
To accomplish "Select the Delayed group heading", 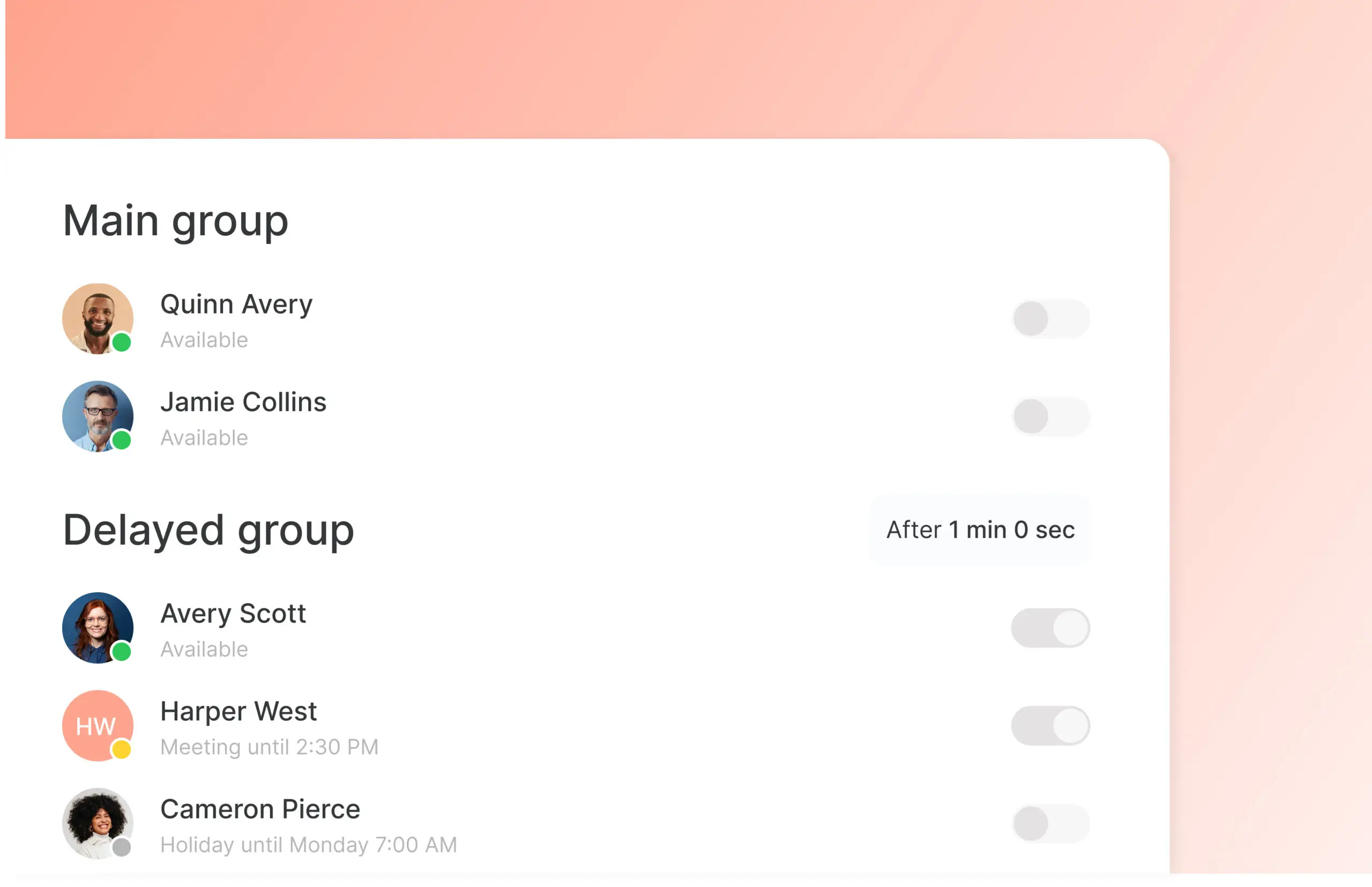I will [x=208, y=531].
